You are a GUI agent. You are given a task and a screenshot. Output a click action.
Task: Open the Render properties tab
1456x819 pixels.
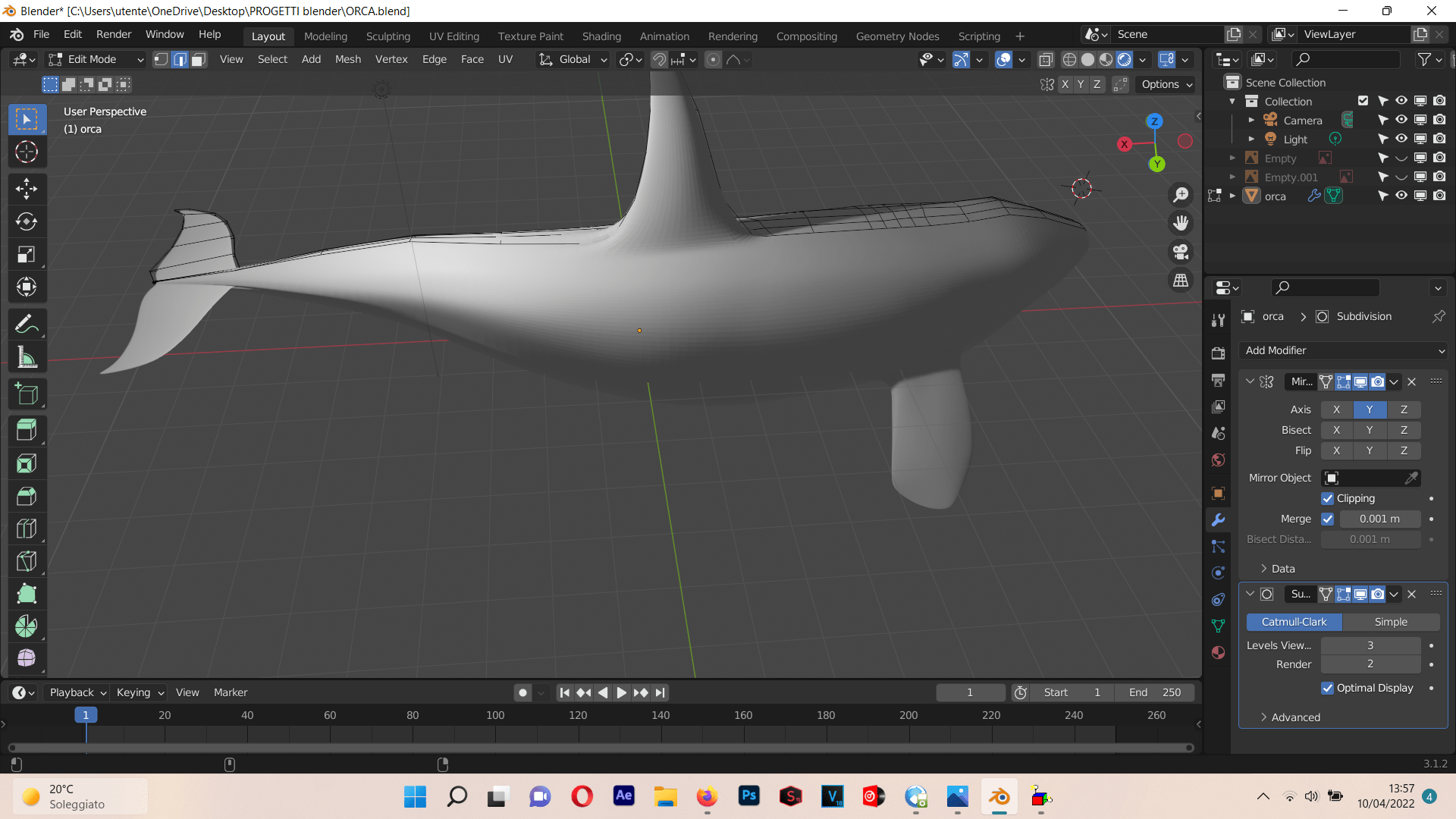[1218, 353]
